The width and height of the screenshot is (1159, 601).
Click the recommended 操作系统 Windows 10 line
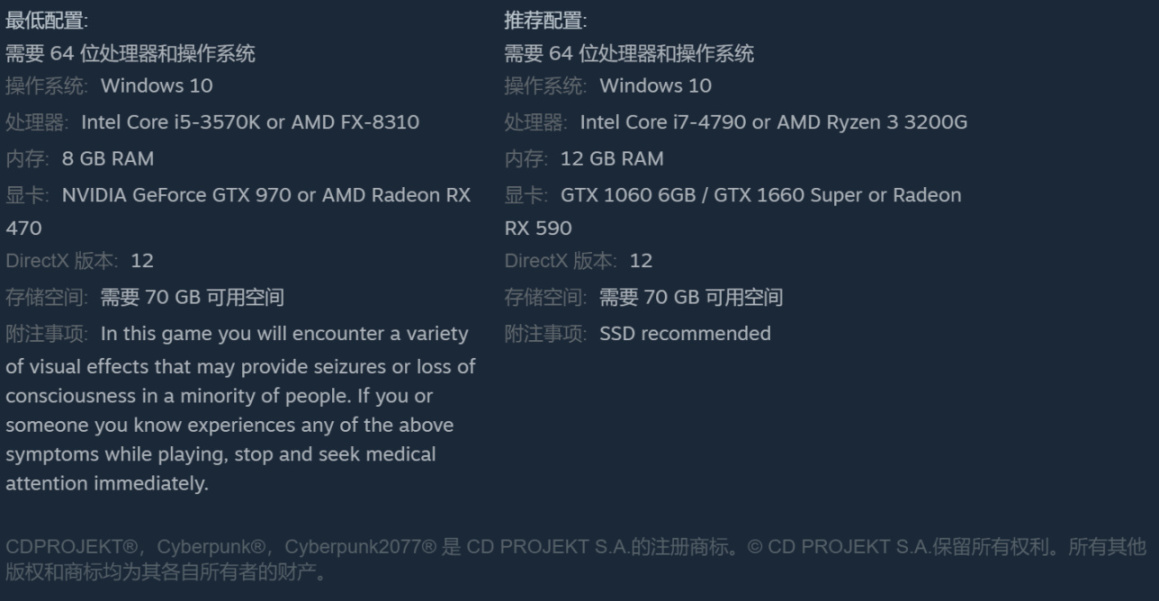(x=608, y=86)
